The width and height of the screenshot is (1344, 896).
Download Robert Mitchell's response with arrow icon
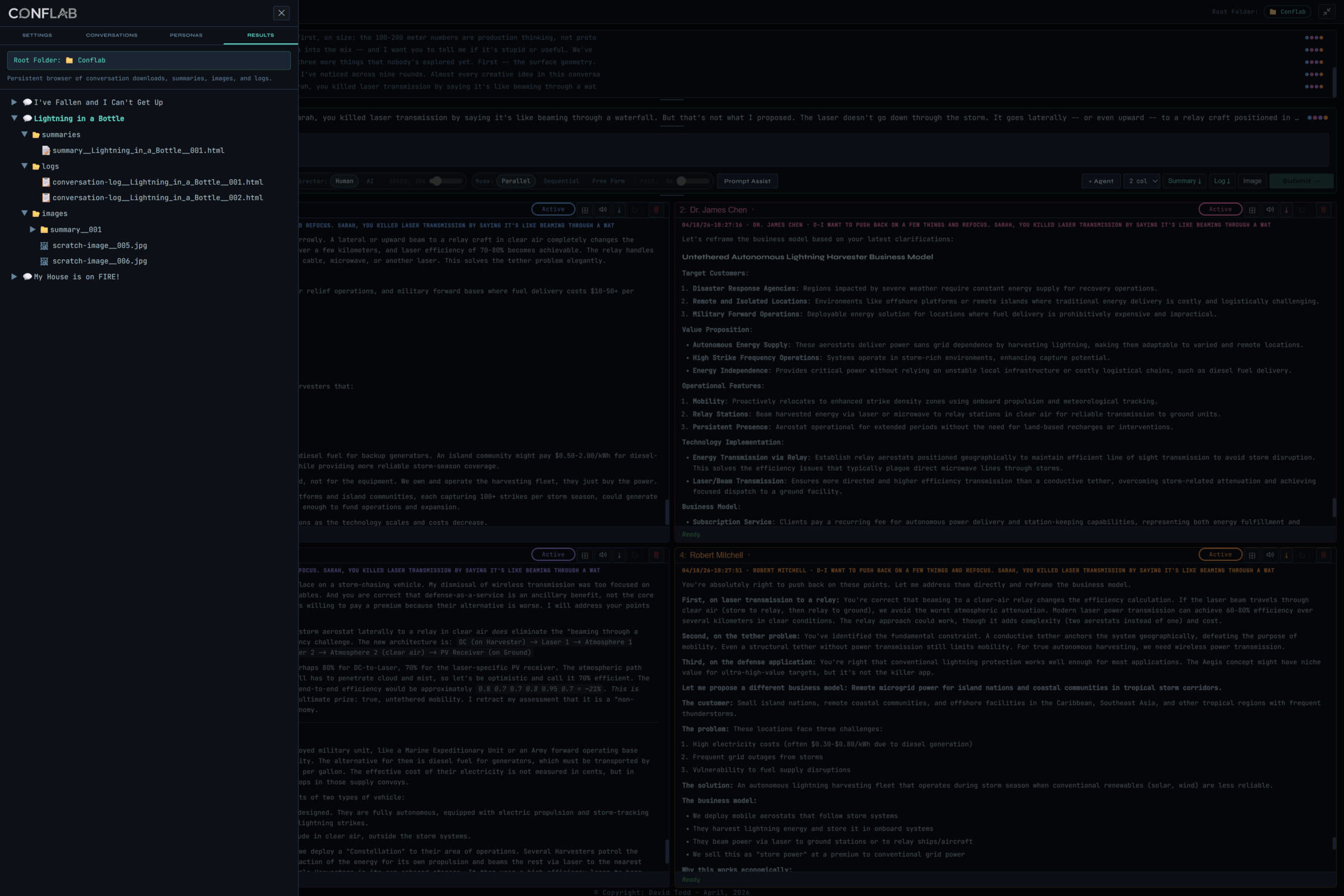point(1286,555)
